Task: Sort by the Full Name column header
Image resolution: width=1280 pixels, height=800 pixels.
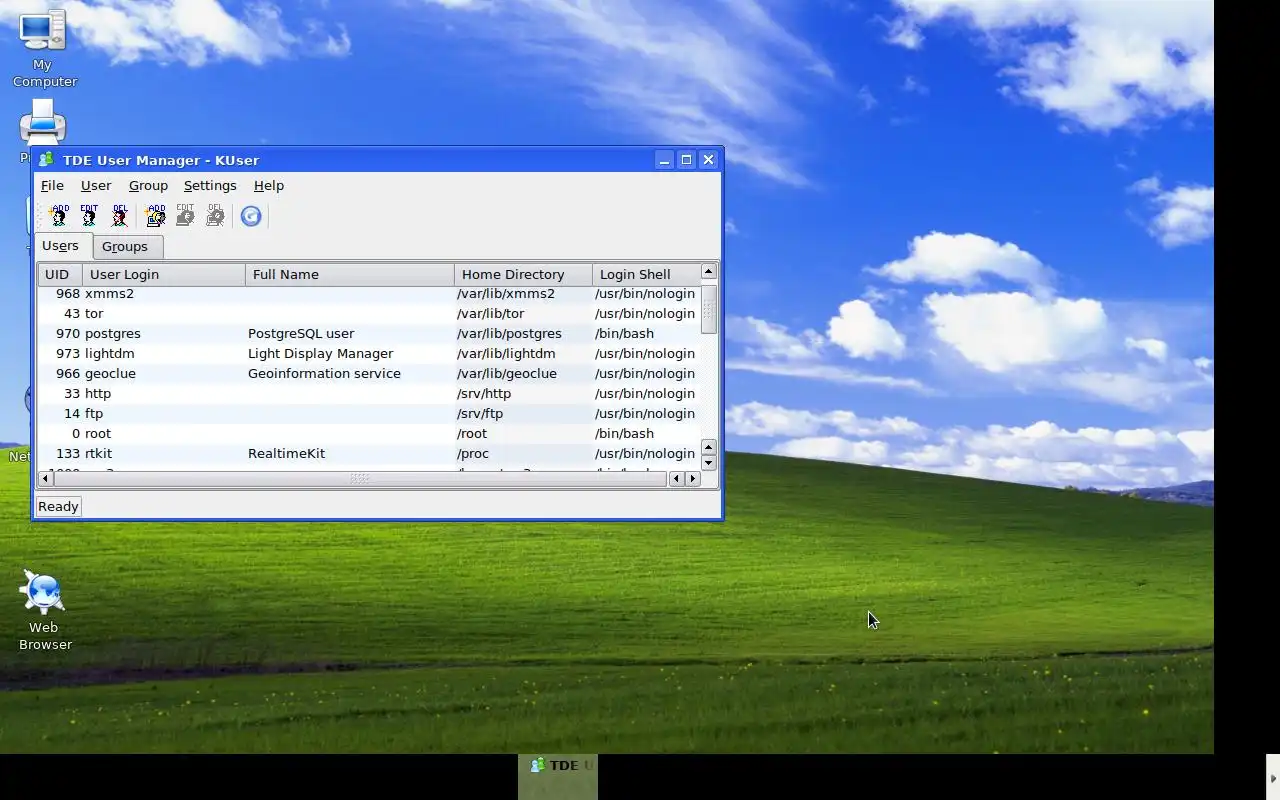Action: click(x=350, y=274)
